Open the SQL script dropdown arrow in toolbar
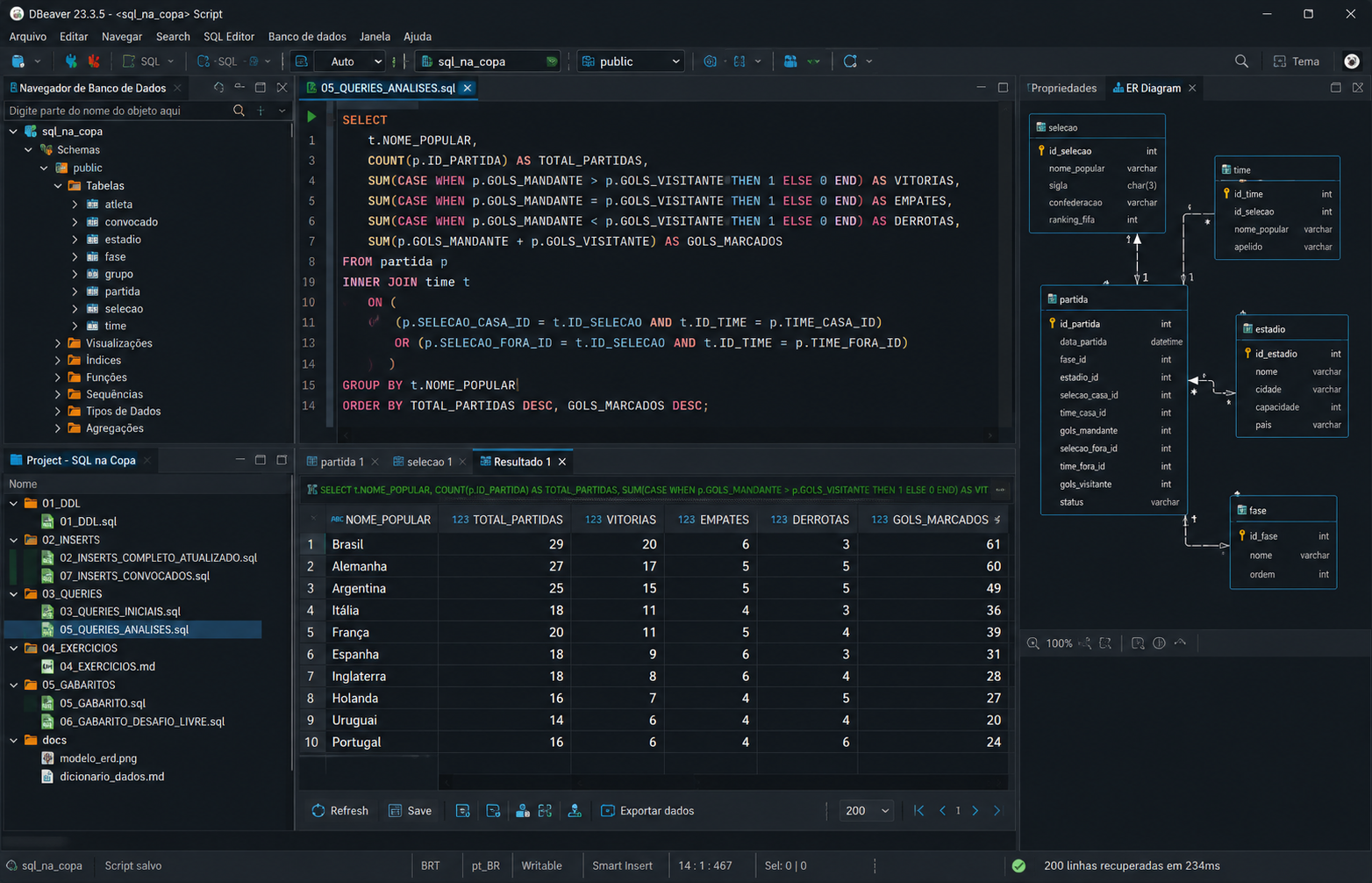The width and height of the screenshot is (1372, 883). [171, 61]
